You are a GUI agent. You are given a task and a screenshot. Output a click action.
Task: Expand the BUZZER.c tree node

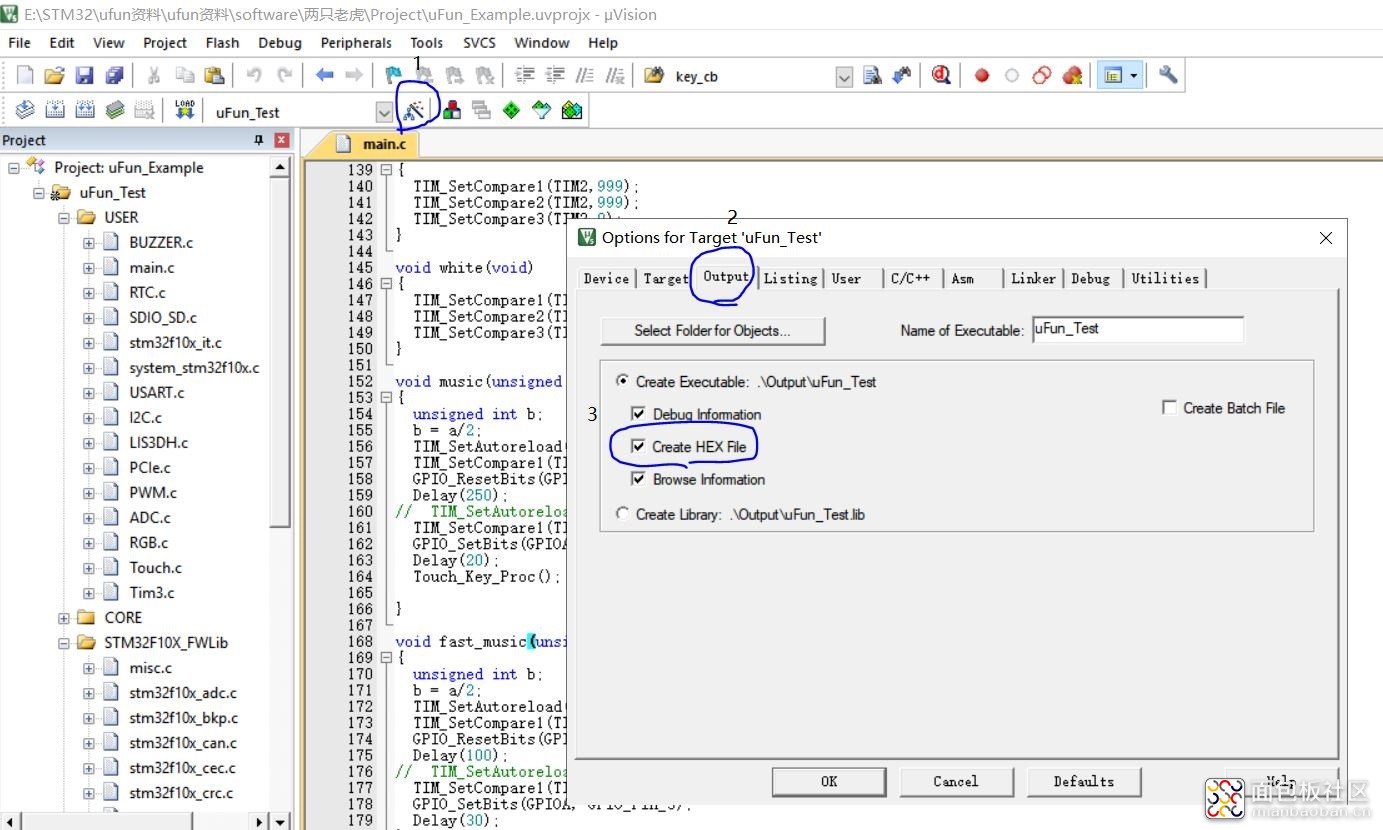coord(89,243)
